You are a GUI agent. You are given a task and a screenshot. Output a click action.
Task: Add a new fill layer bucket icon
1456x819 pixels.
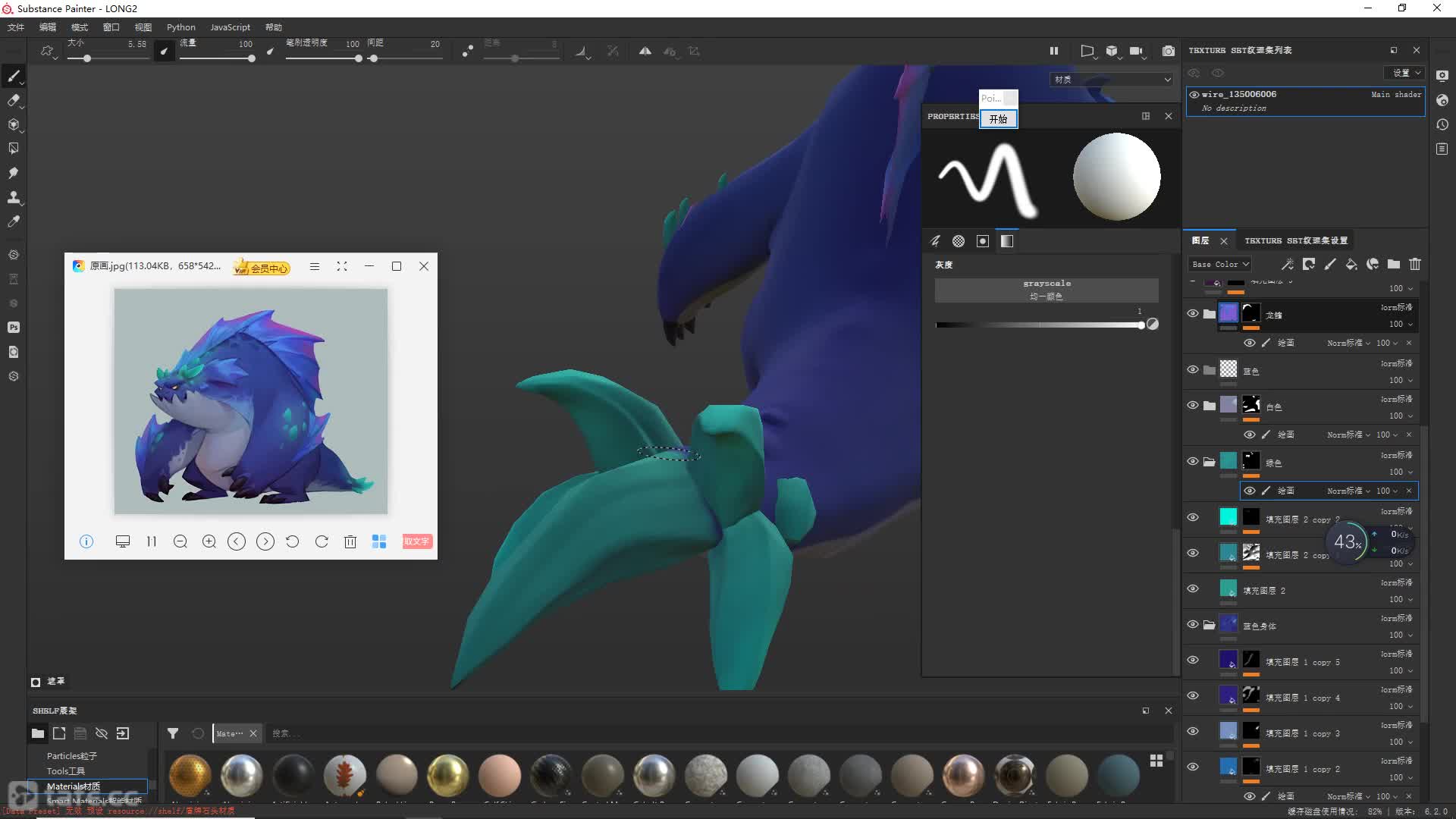click(1351, 264)
